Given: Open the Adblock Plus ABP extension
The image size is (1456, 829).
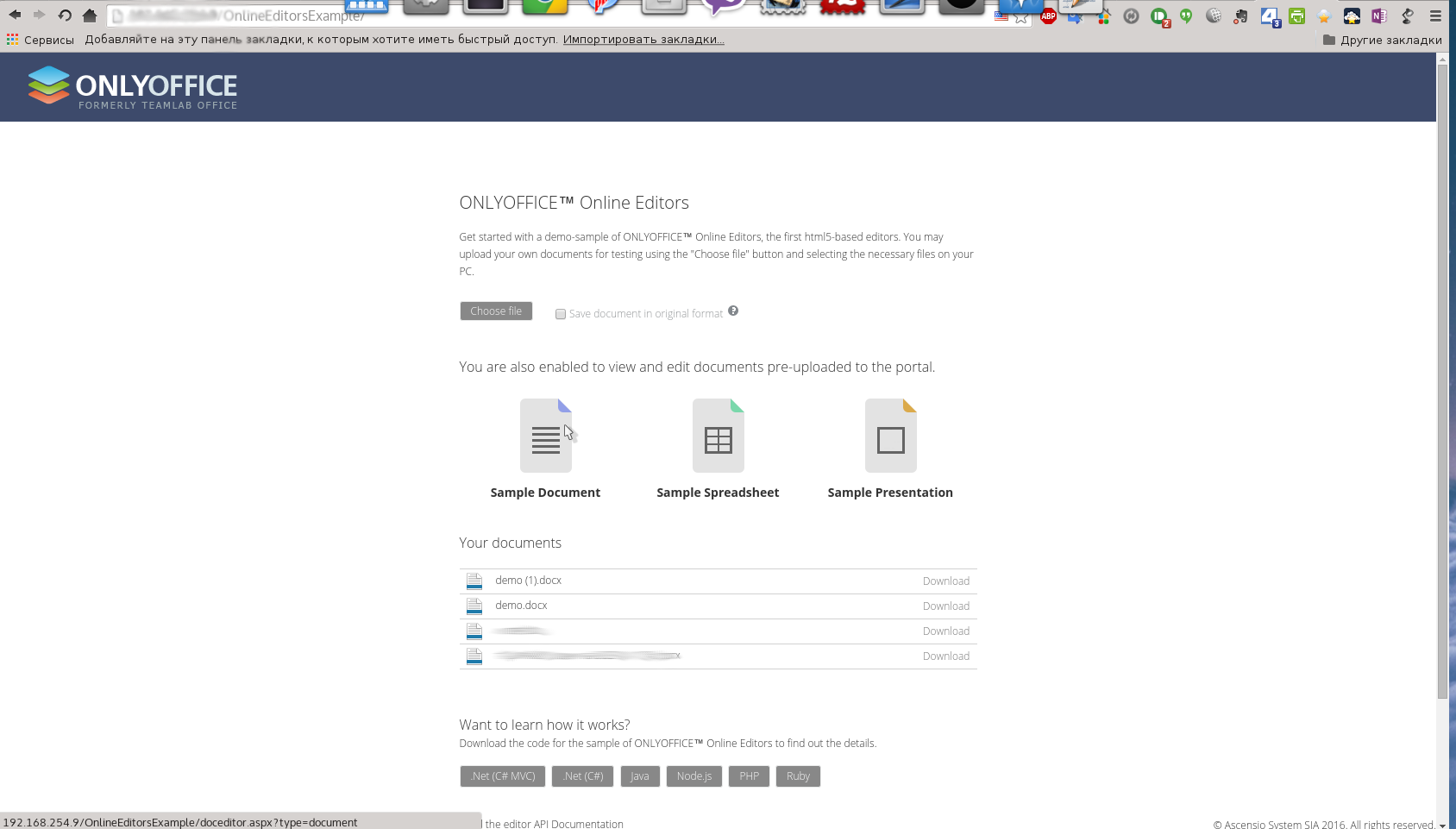Looking at the screenshot, I should [1048, 16].
